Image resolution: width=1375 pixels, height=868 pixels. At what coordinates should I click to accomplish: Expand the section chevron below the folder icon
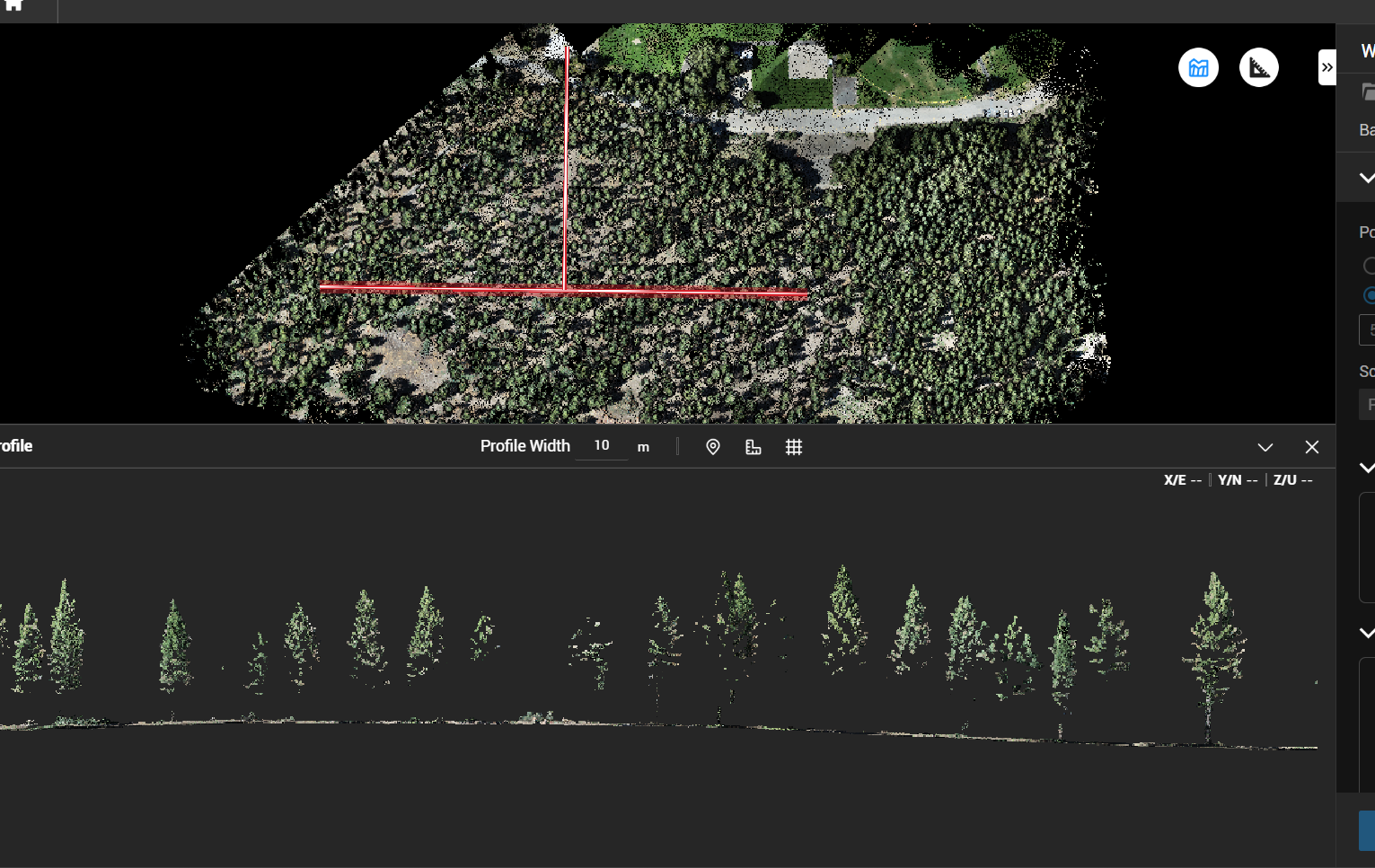pos(1367,178)
